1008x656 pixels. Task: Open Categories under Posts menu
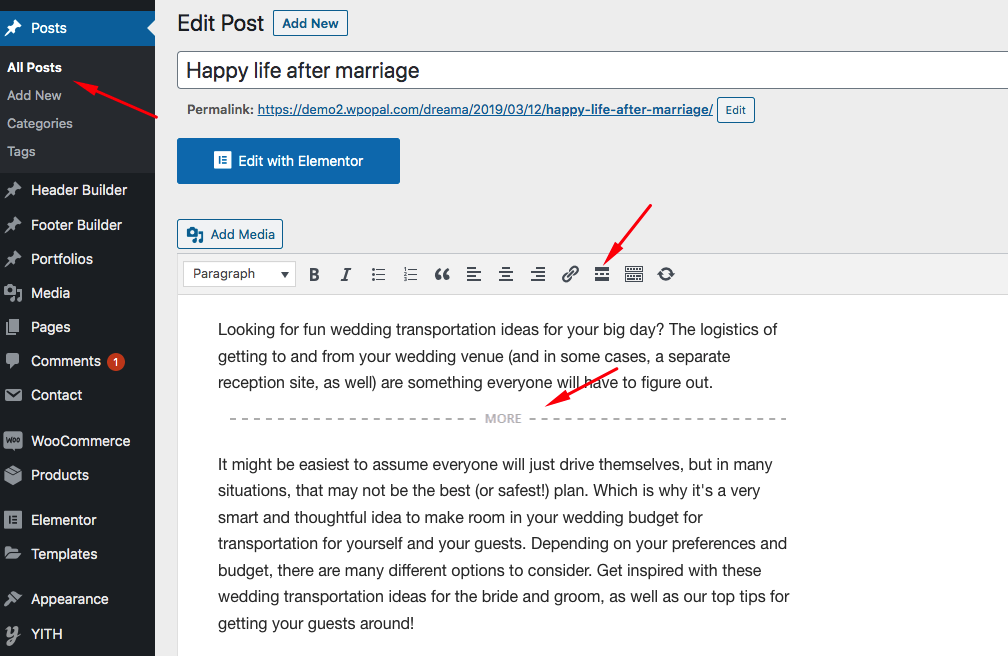coord(40,123)
